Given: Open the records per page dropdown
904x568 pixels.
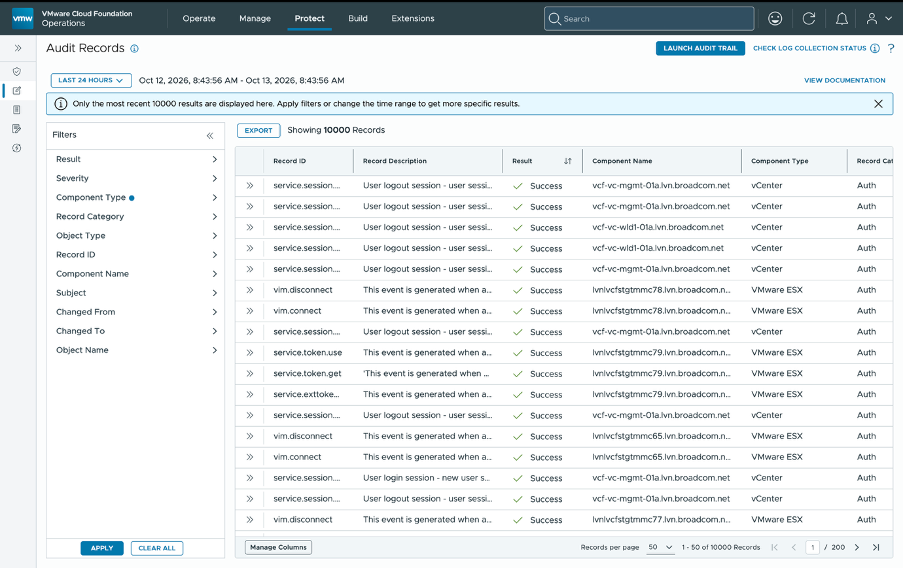Looking at the screenshot, I should click(x=660, y=547).
